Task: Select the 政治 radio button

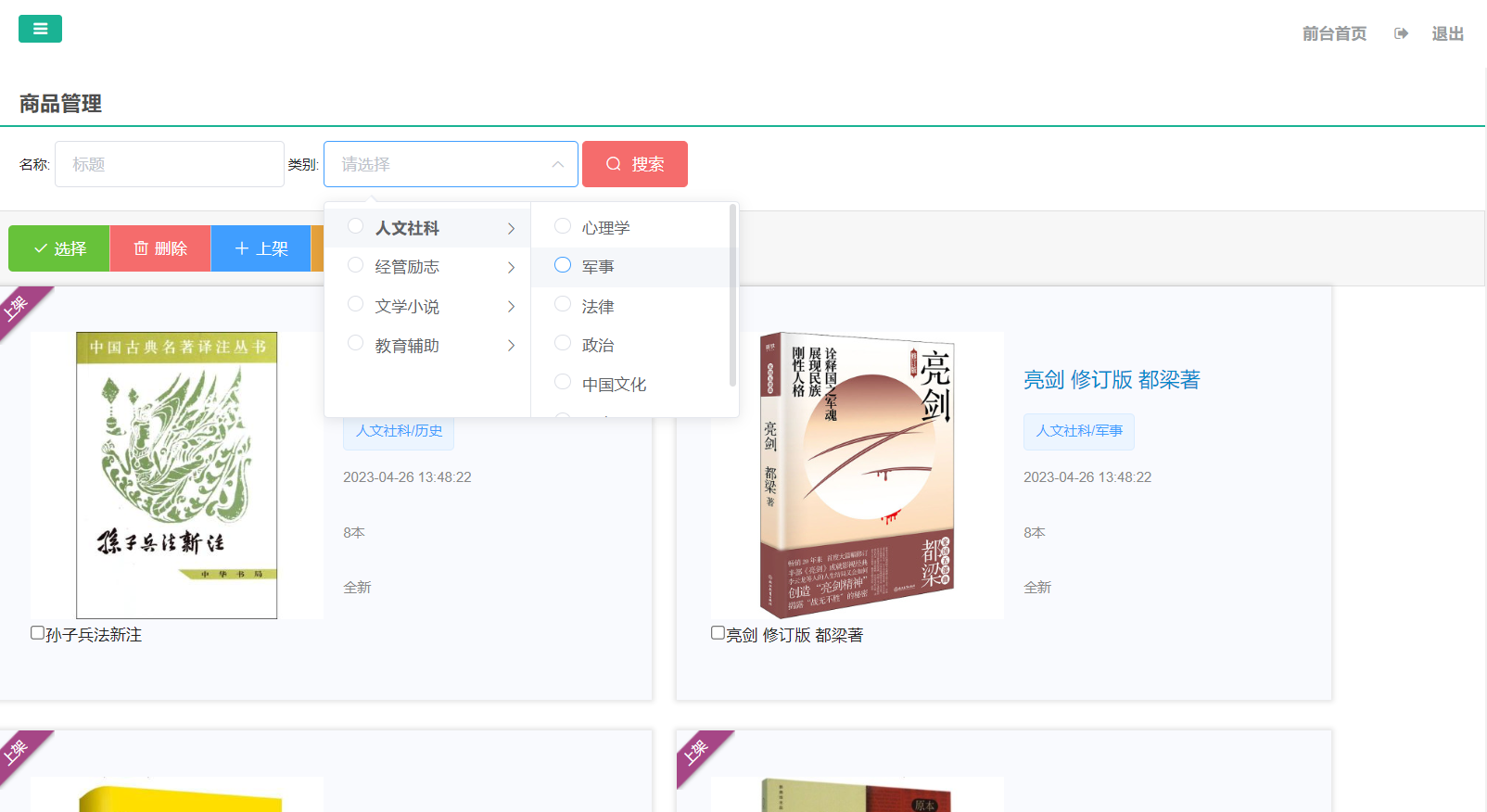Action: tap(563, 343)
